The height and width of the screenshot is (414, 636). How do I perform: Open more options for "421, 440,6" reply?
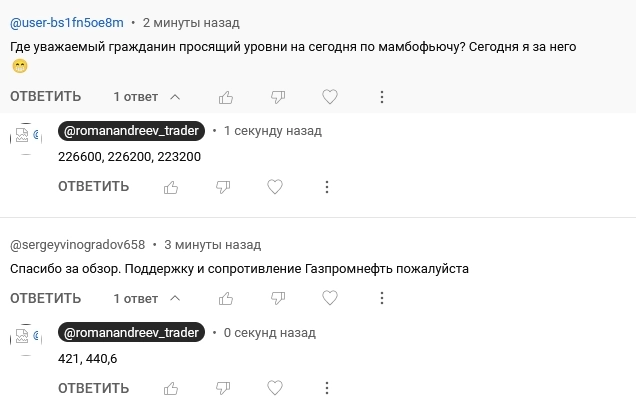(x=327, y=388)
